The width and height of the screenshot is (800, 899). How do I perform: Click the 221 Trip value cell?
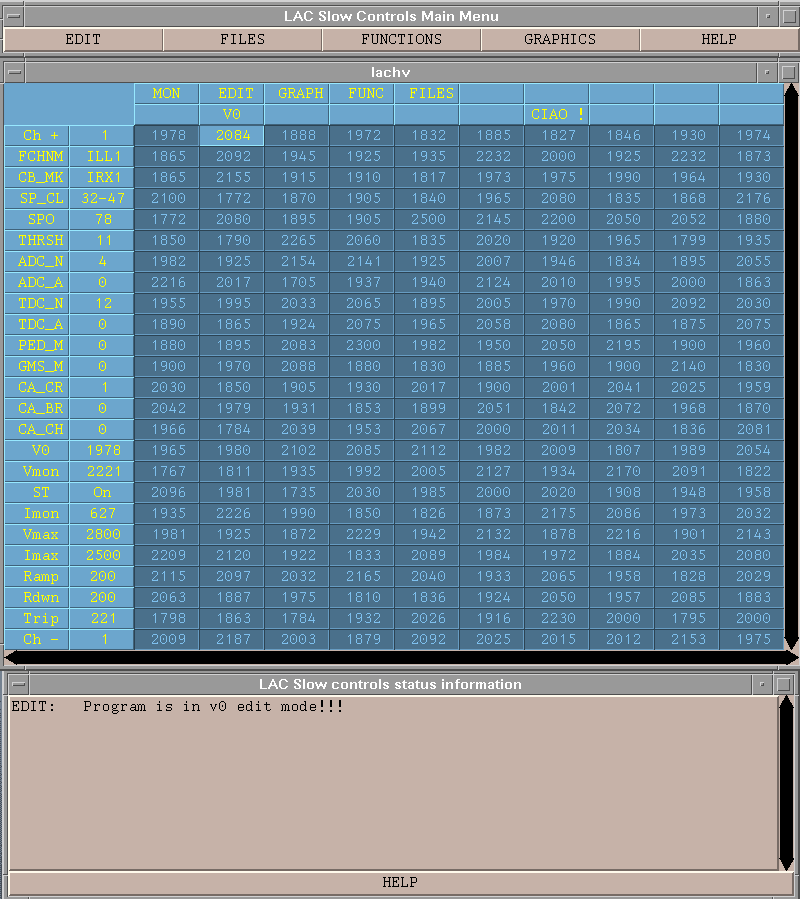102,618
